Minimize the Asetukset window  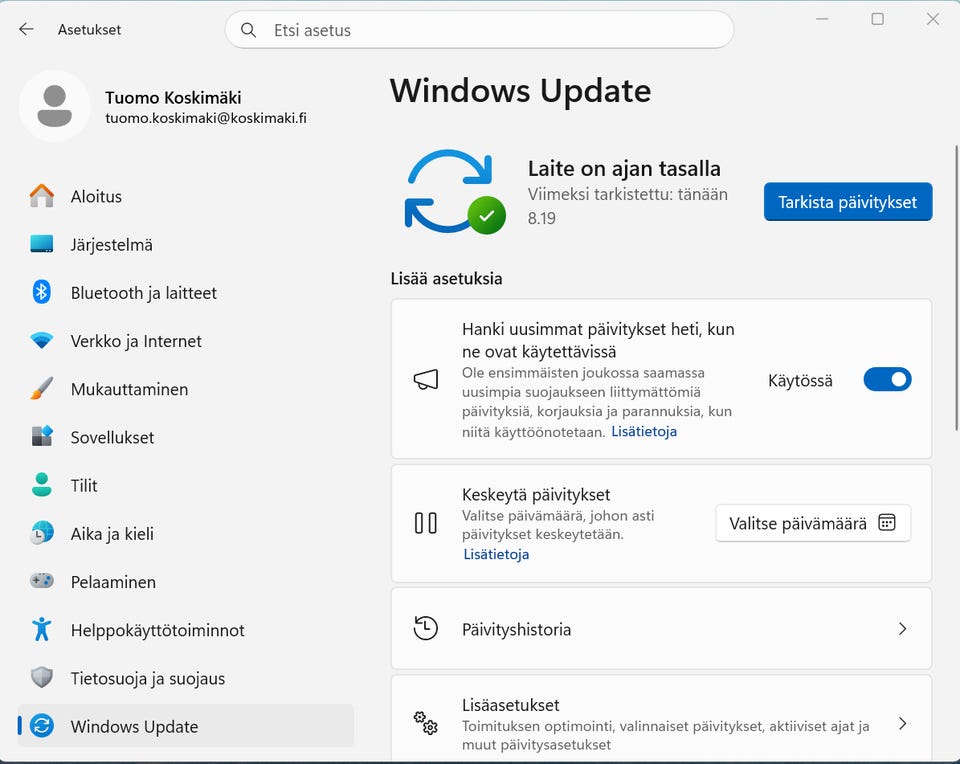(822, 19)
